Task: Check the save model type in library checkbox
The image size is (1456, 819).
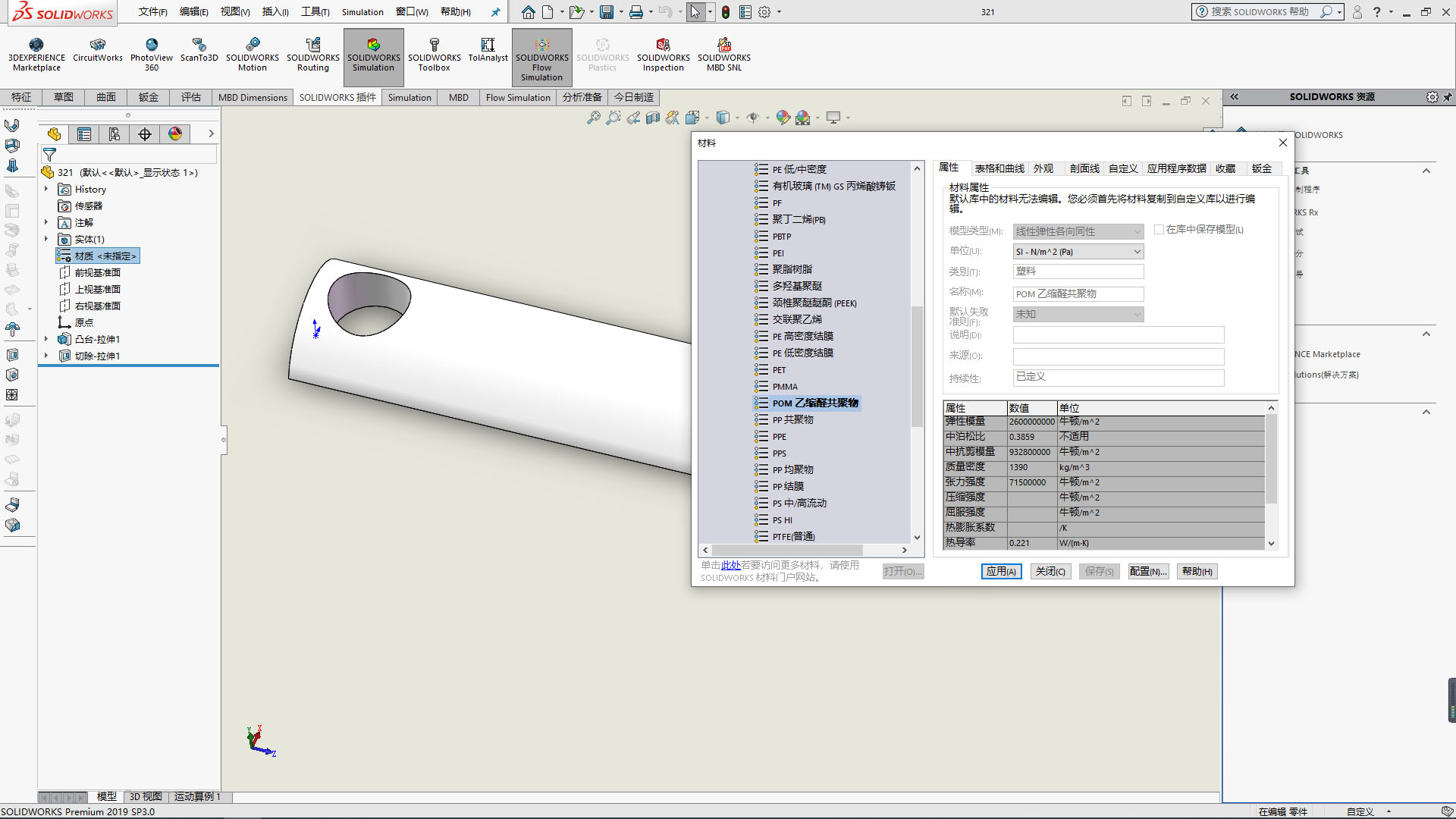Action: point(1159,229)
